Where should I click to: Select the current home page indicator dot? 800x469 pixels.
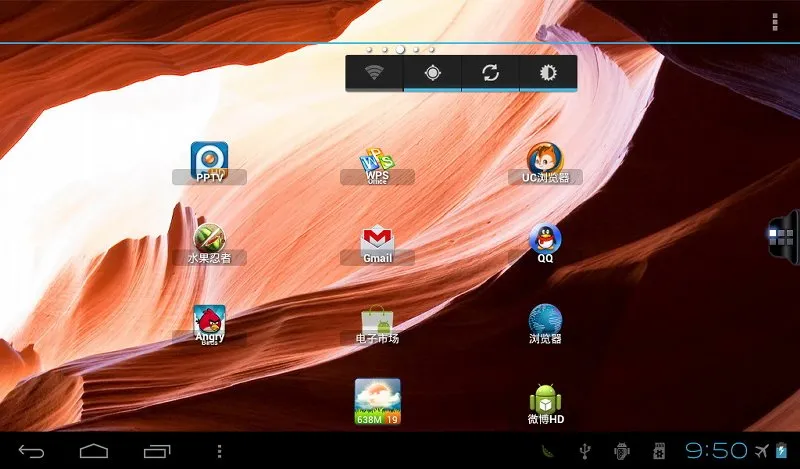coord(400,50)
